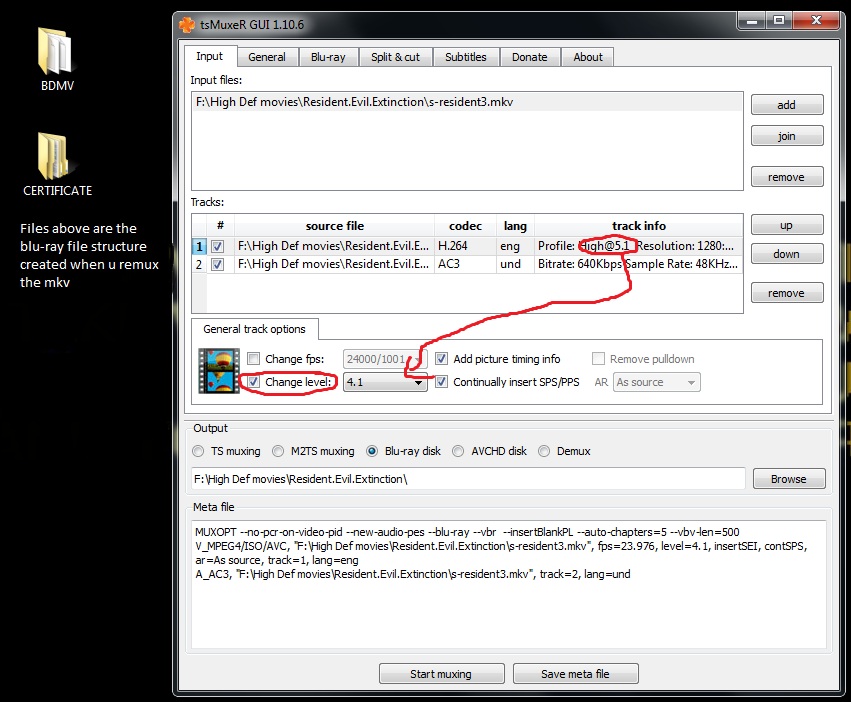Select TS muxing output option

199,451
